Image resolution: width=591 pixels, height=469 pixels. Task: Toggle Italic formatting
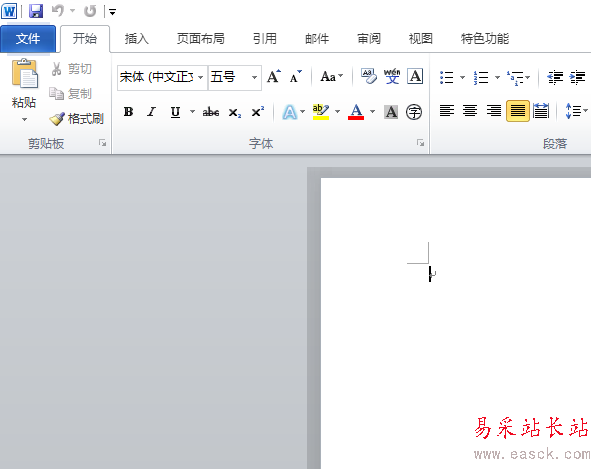(152, 112)
